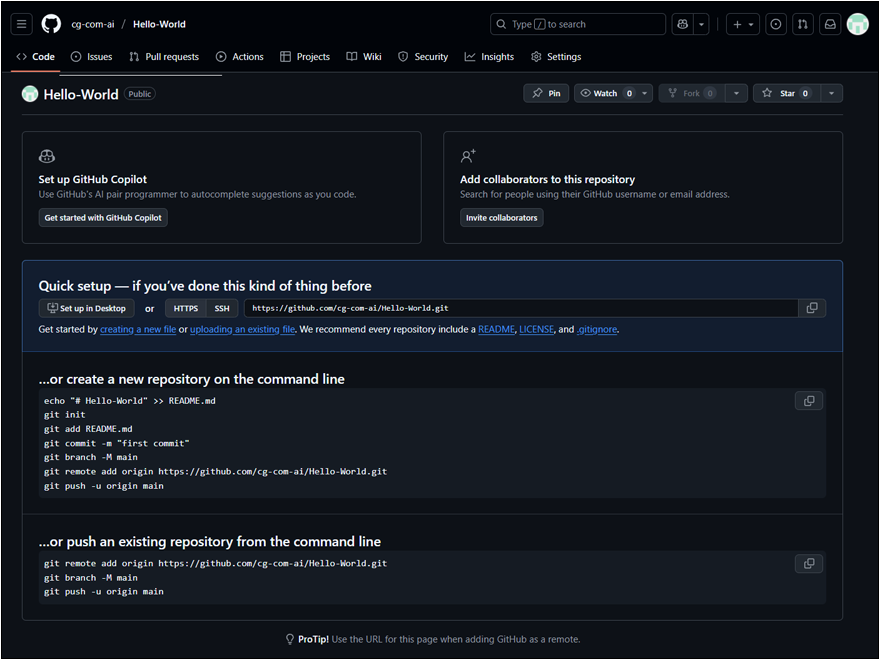The image size is (880, 660).
Task: Click Get started with GitHub Copilot
Action: (103, 217)
